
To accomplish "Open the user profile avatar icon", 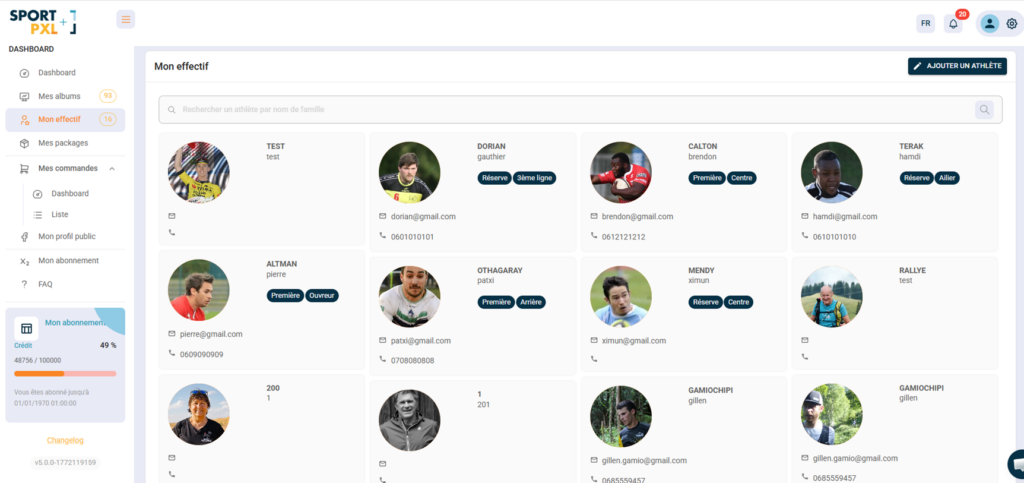I will click(x=989, y=24).
